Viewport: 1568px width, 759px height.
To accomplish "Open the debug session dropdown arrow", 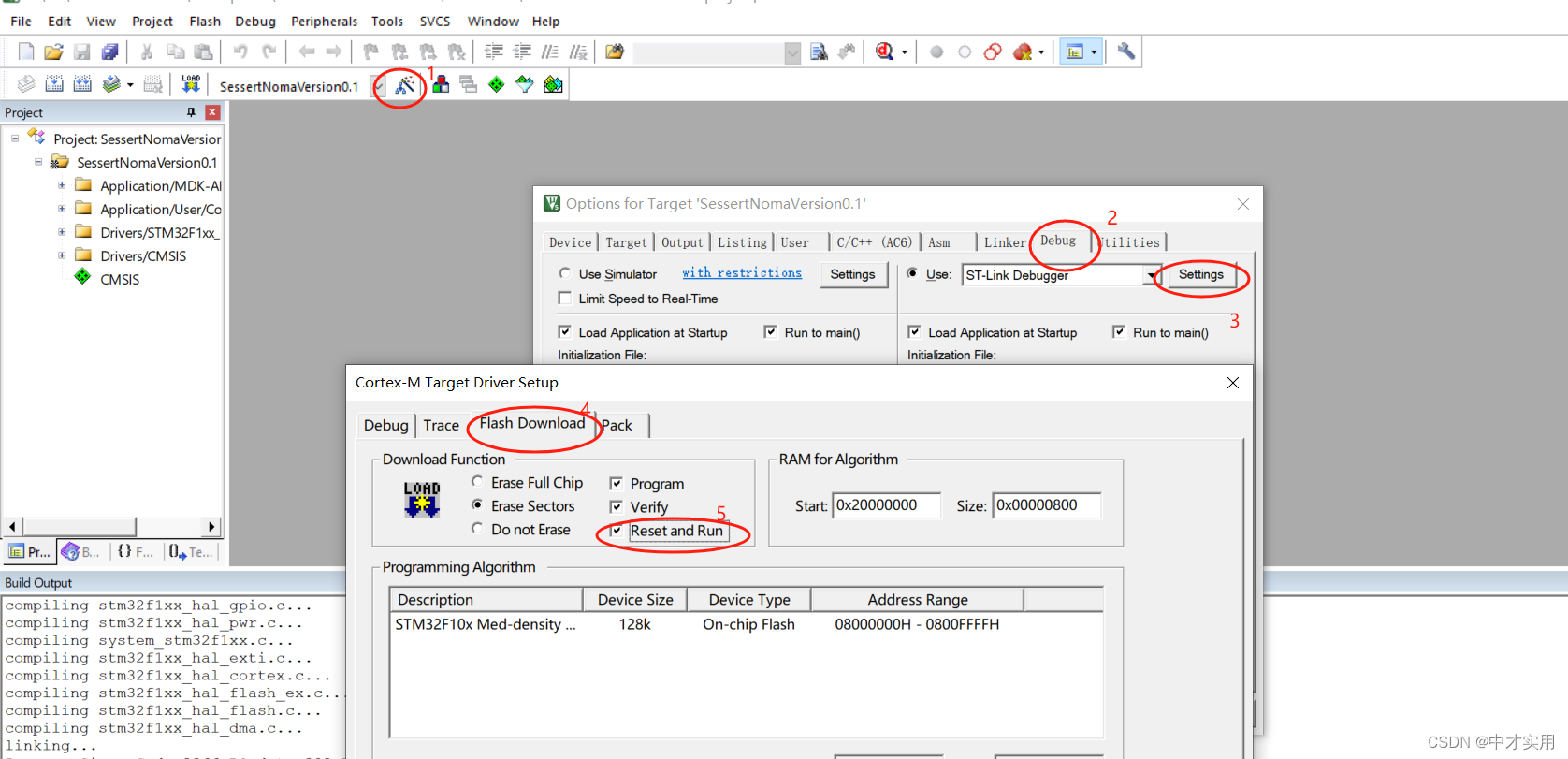I will pyautogui.click(x=904, y=52).
